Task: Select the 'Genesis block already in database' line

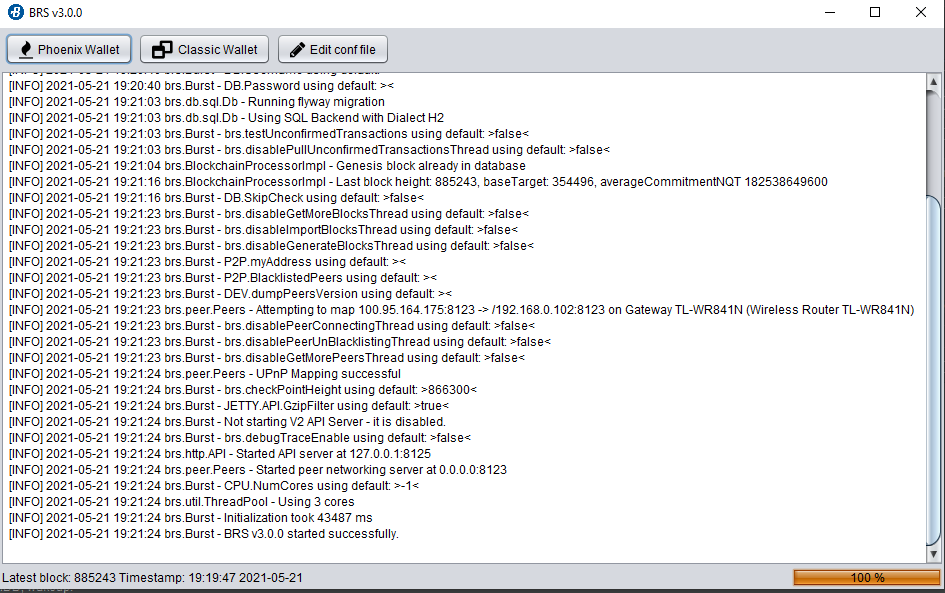Action: tap(267, 166)
